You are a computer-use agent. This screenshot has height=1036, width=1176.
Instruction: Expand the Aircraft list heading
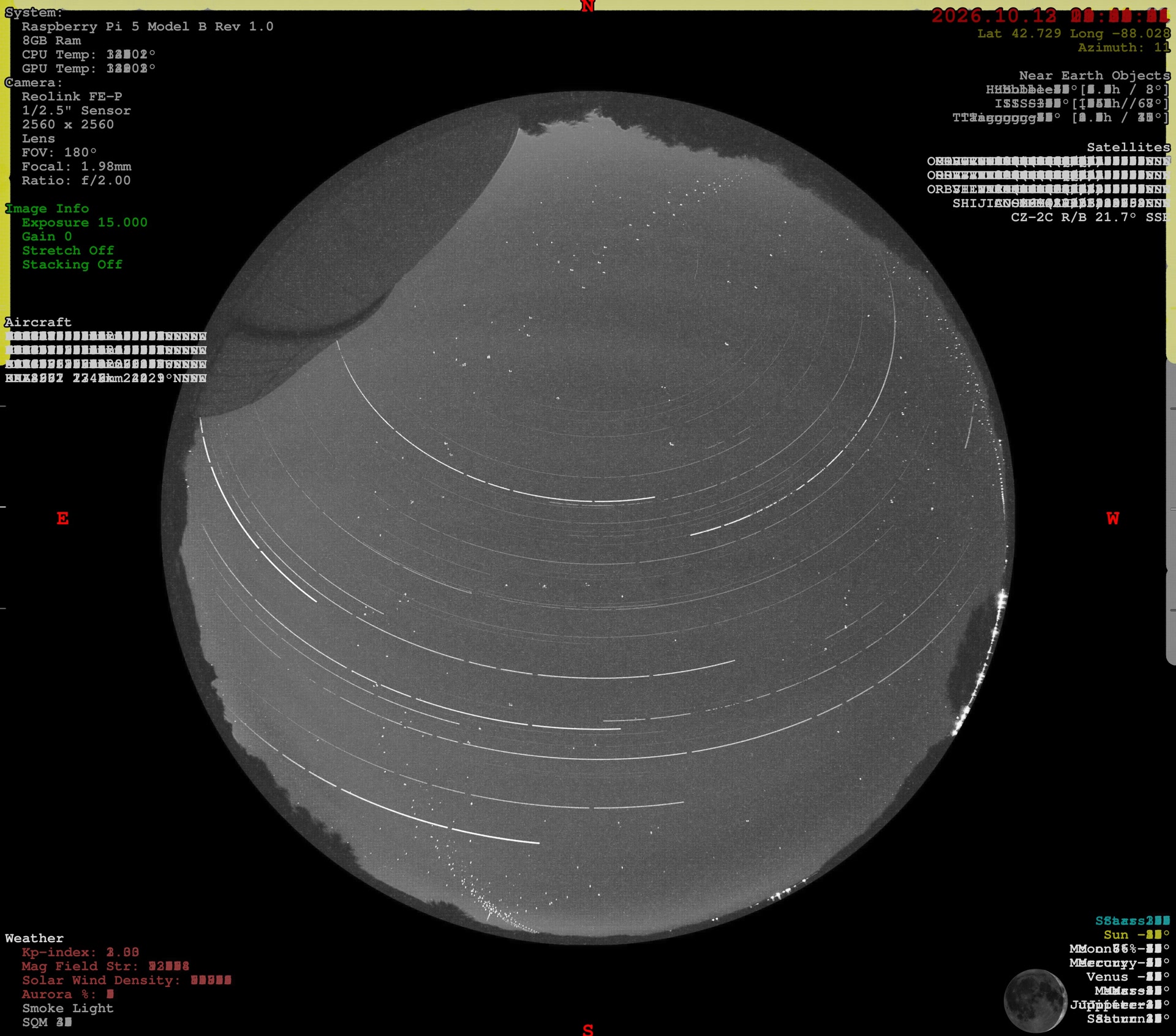(38, 322)
